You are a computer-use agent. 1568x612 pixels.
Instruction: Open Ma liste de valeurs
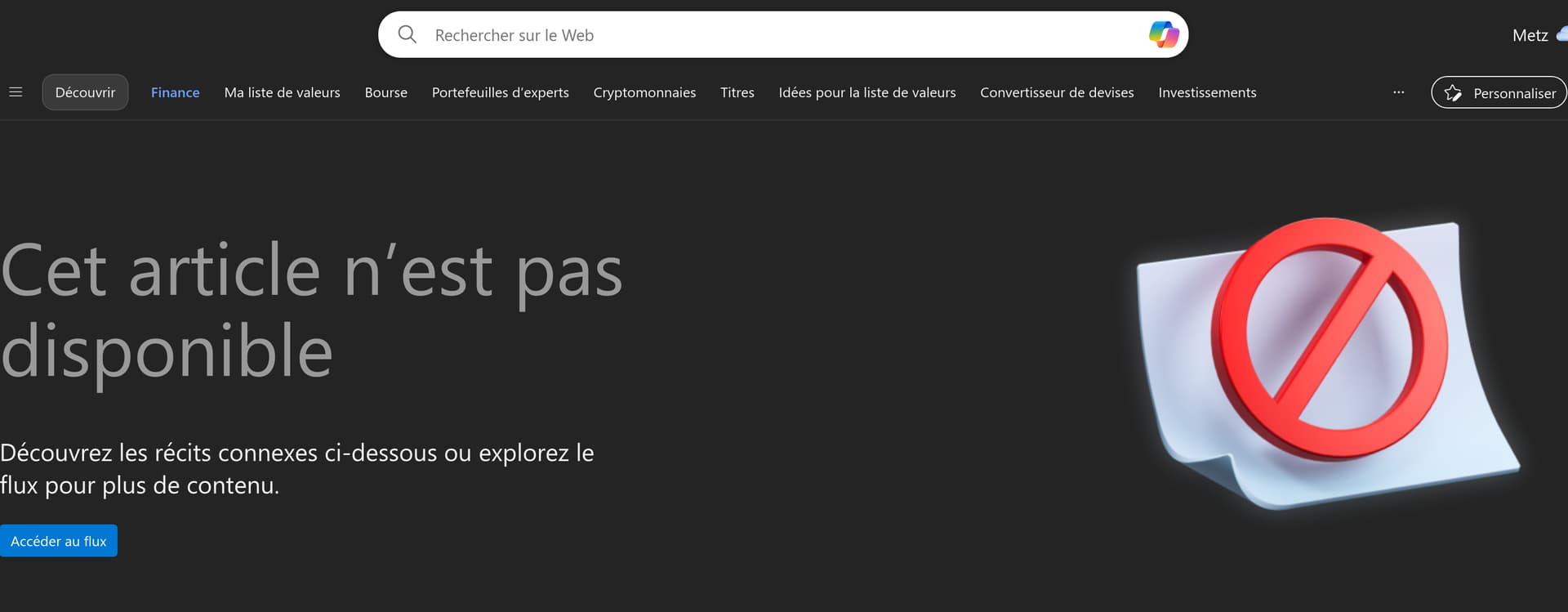(x=282, y=92)
